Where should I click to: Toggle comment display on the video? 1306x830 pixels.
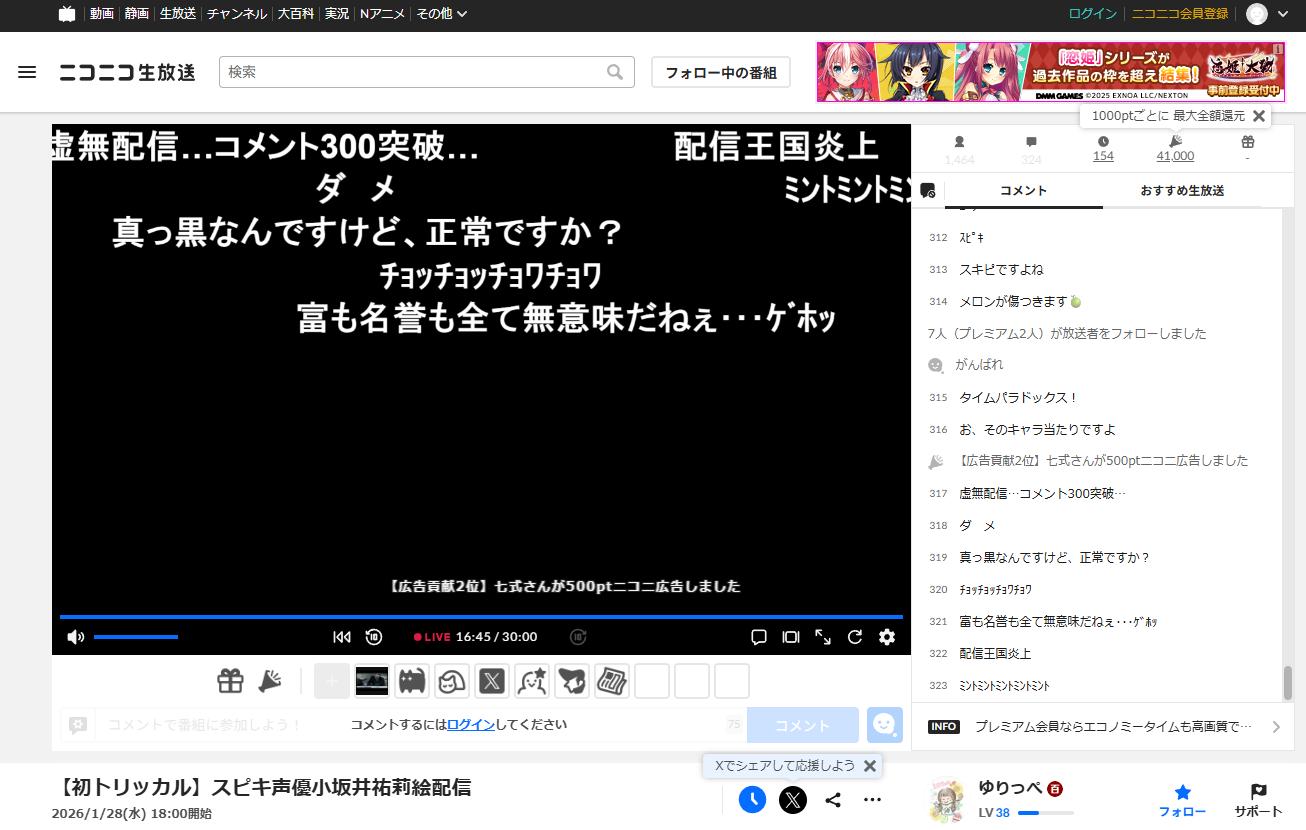759,637
